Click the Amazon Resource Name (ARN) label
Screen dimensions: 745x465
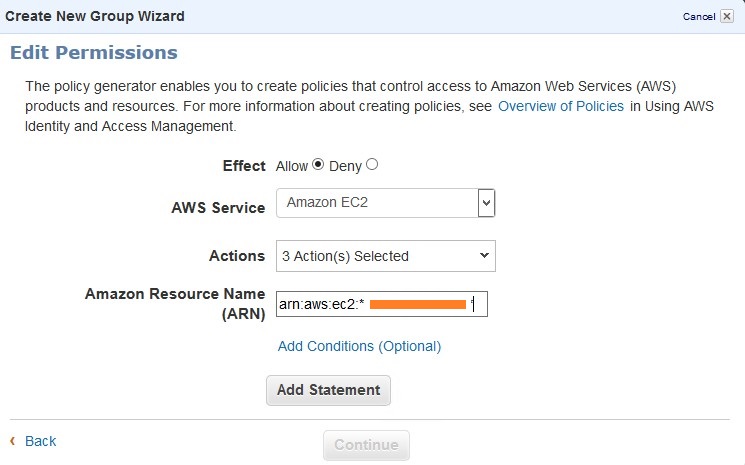[x=175, y=303]
